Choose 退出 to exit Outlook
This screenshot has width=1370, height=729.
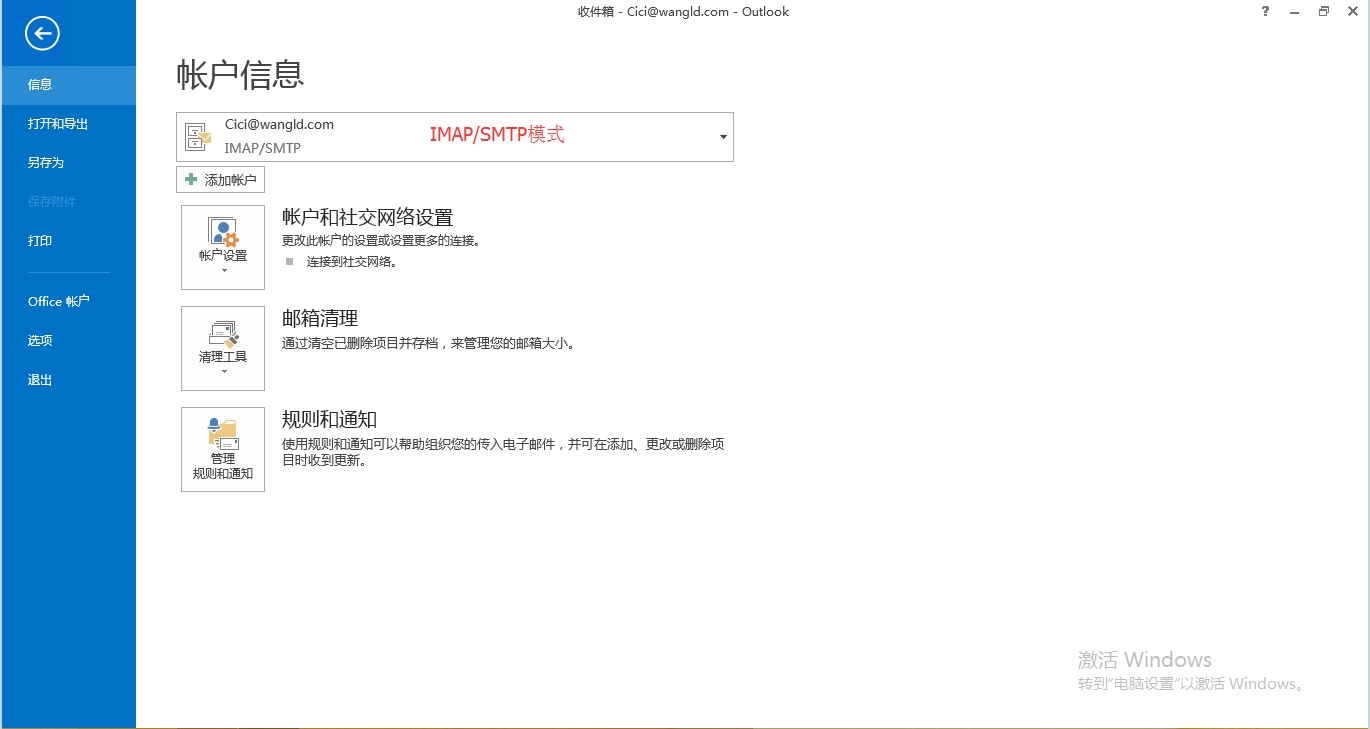coord(68,380)
